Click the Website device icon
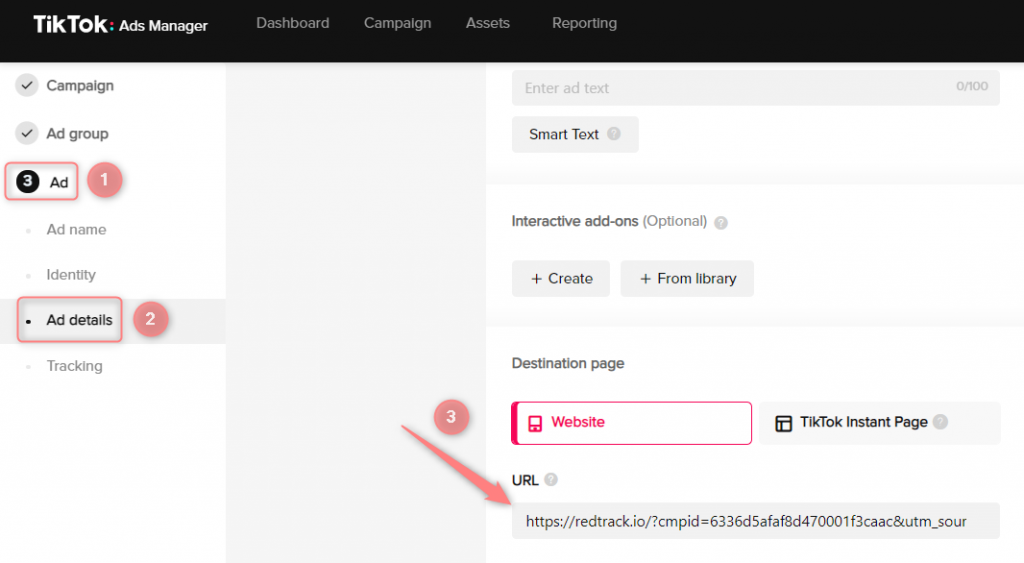 (535, 423)
